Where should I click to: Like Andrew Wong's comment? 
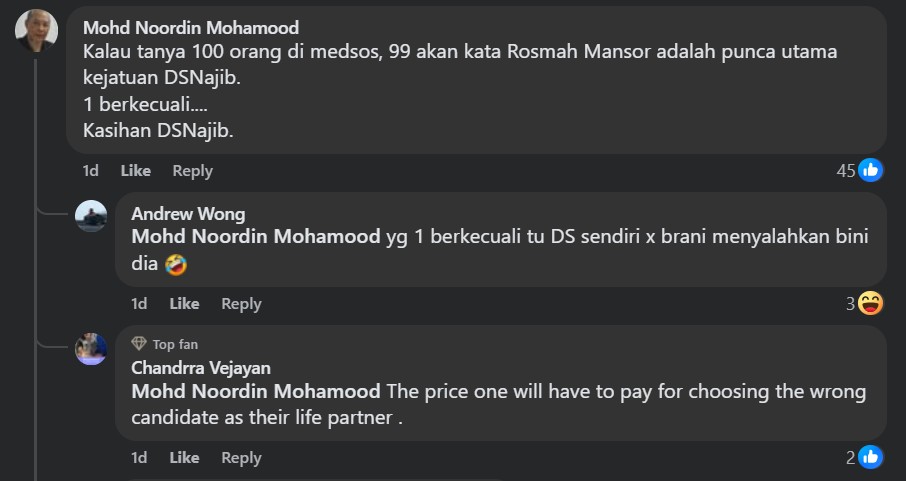coord(184,304)
